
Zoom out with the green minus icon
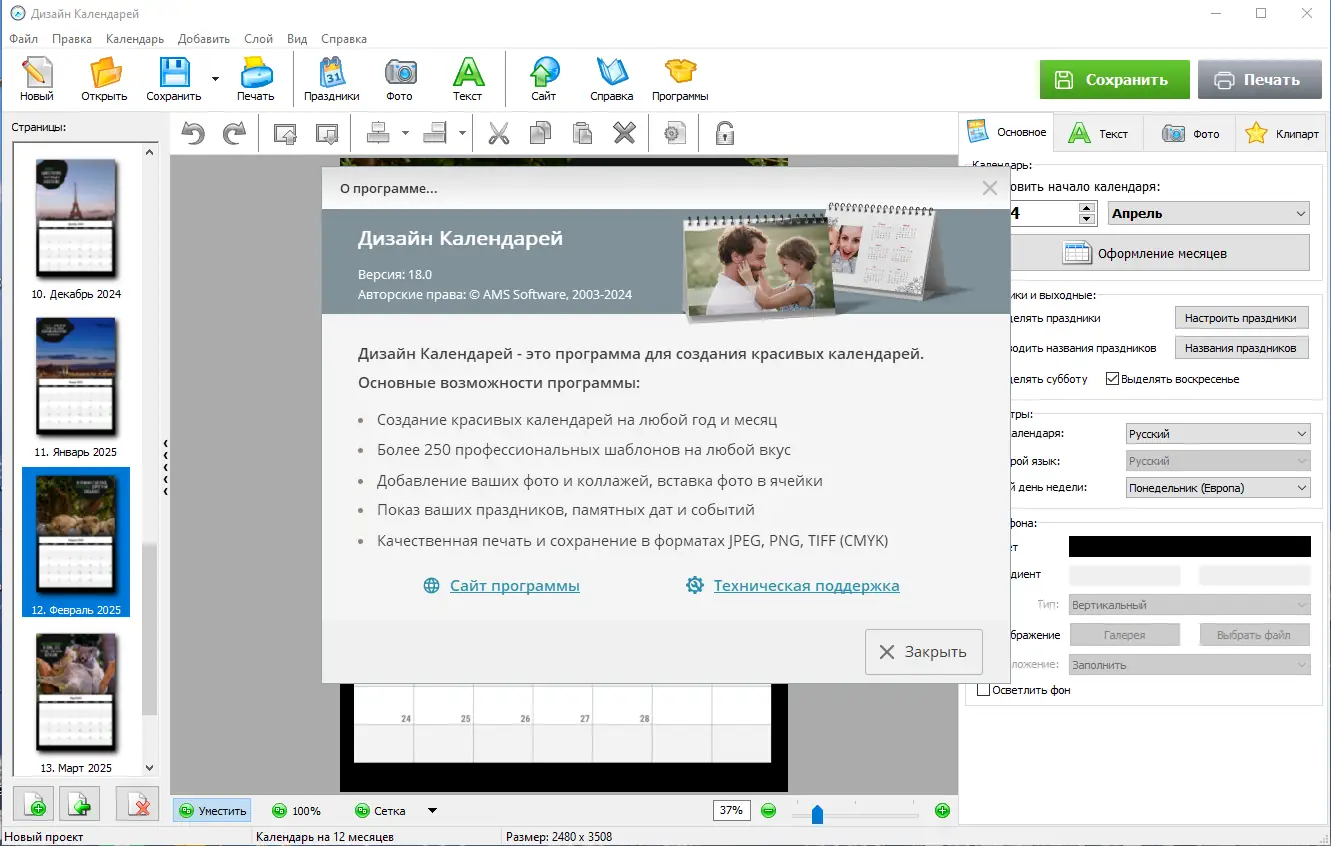(768, 811)
